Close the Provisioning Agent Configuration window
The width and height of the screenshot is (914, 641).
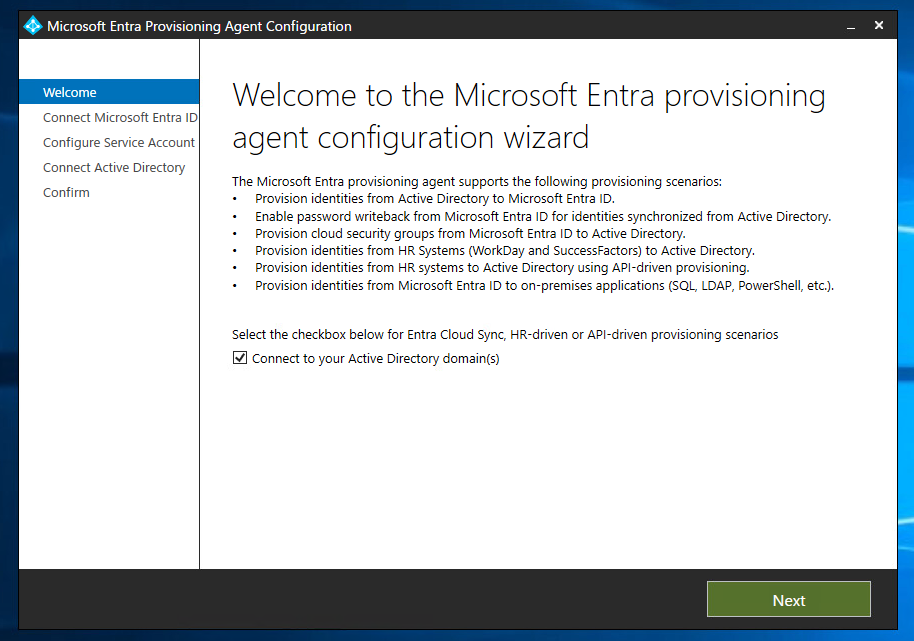click(879, 25)
